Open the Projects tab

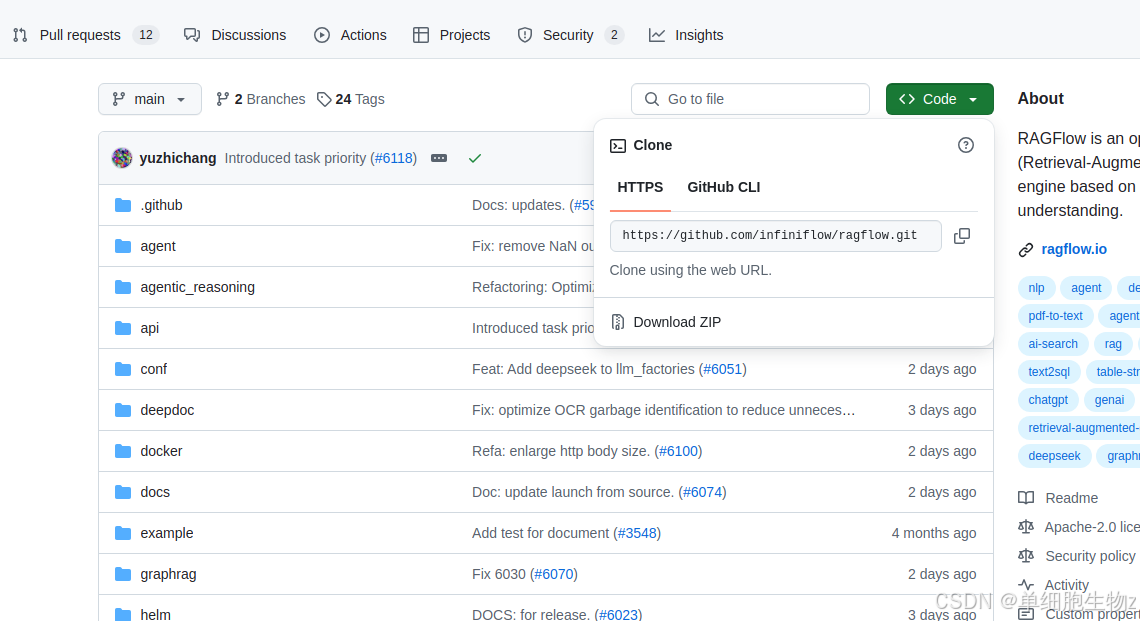click(451, 35)
